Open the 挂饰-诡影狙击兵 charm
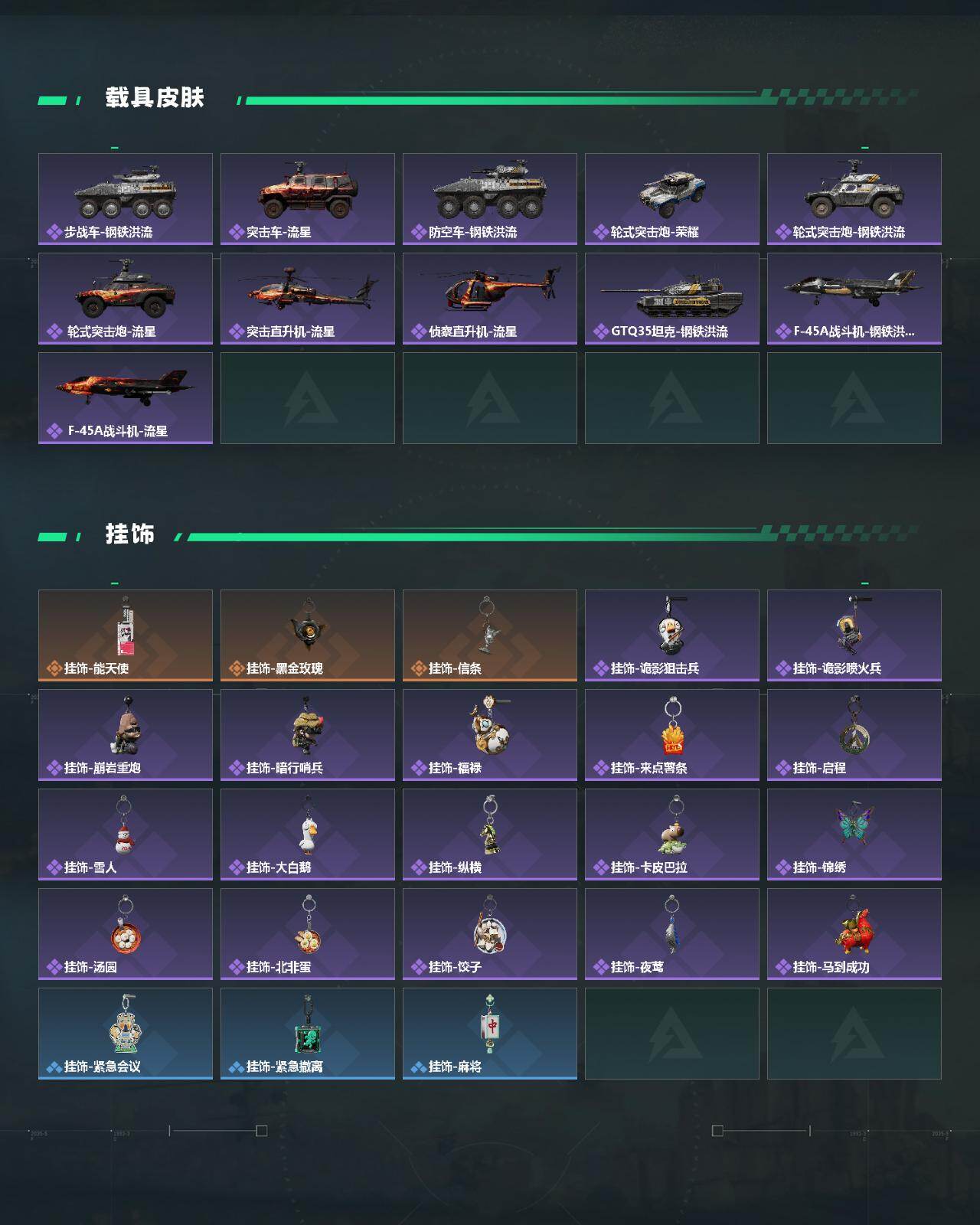980x1225 pixels. (x=672, y=635)
